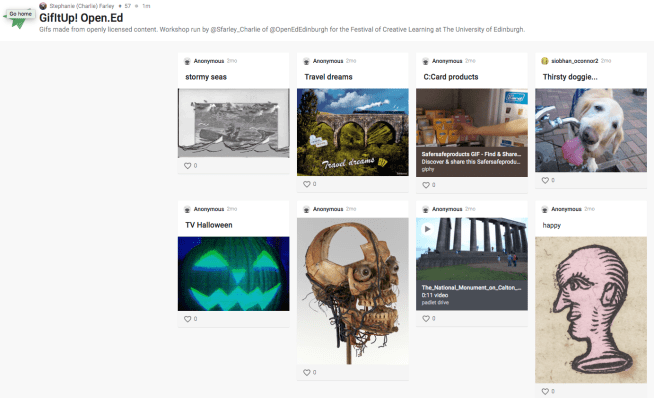Click siobhan_oconnor2 avatar icon

pyautogui.click(x=545, y=61)
